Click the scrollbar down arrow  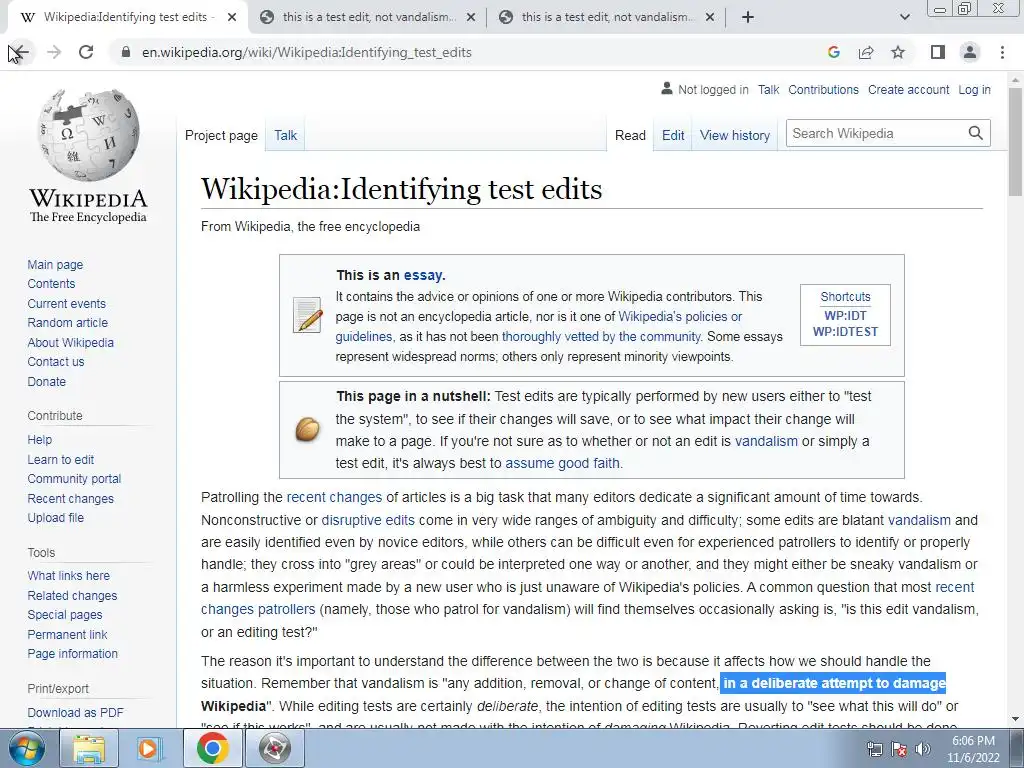click(x=1015, y=719)
